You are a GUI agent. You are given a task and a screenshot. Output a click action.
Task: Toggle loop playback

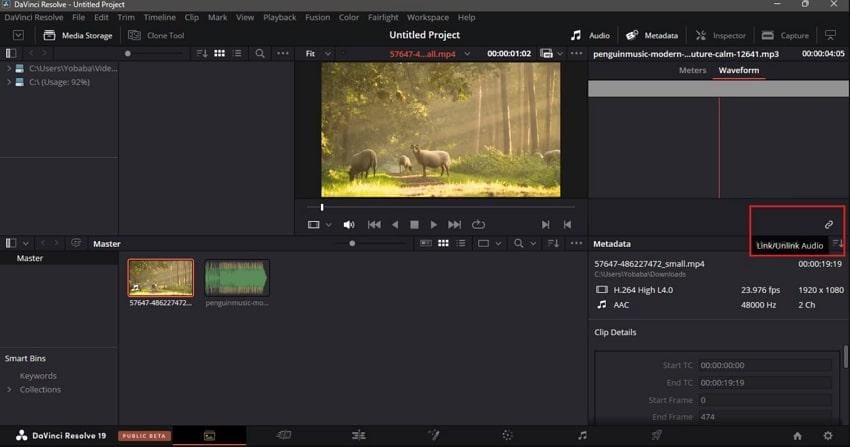(x=478, y=224)
